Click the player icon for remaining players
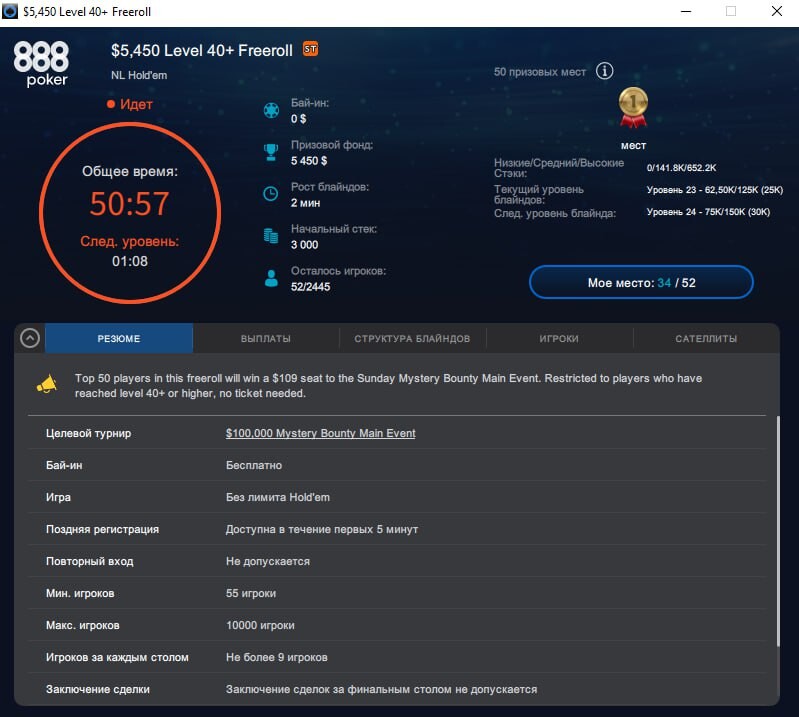 tap(270, 279)
